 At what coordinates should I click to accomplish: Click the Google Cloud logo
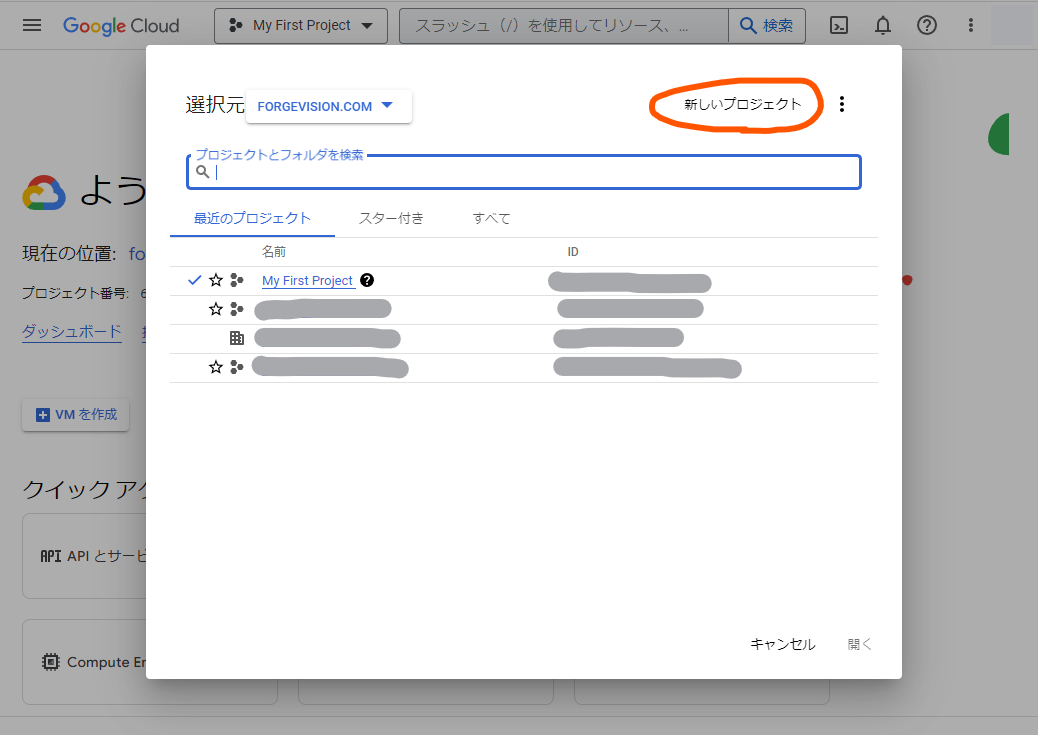(x=120, y=26)
